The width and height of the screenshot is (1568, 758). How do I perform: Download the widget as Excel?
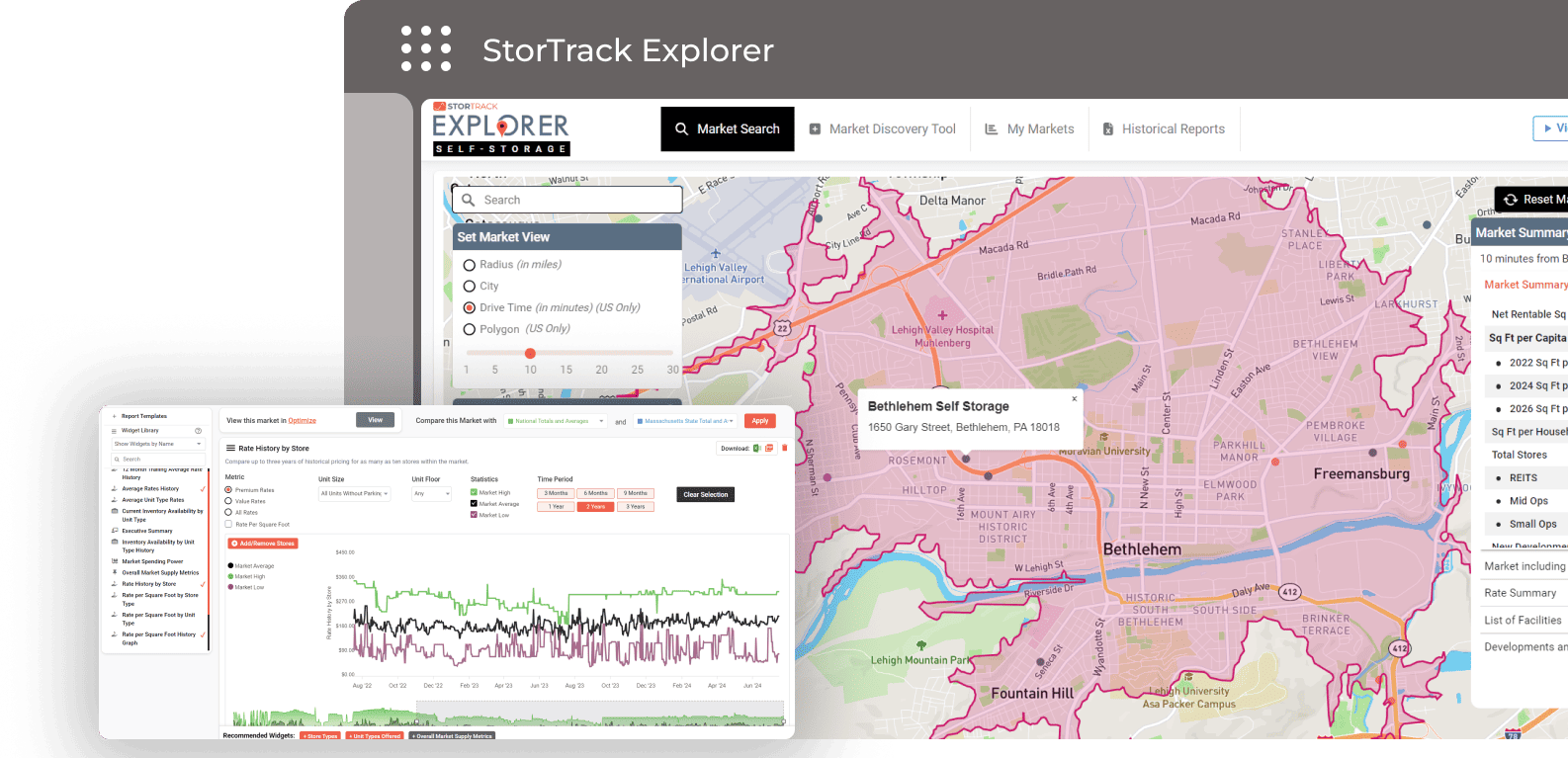[757, 448]
